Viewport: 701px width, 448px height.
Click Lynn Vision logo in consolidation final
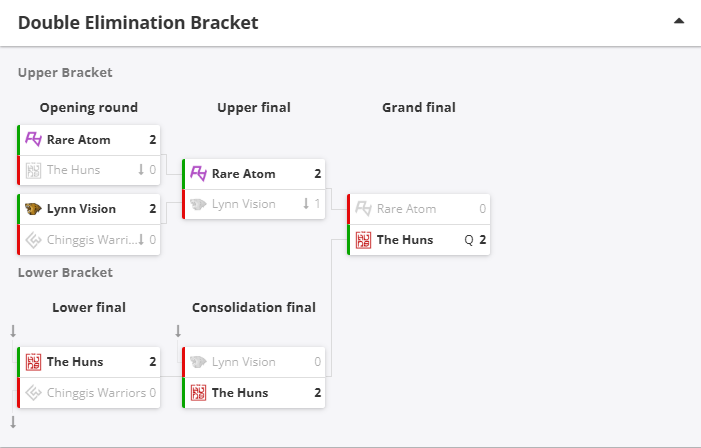tap(199, 362)
